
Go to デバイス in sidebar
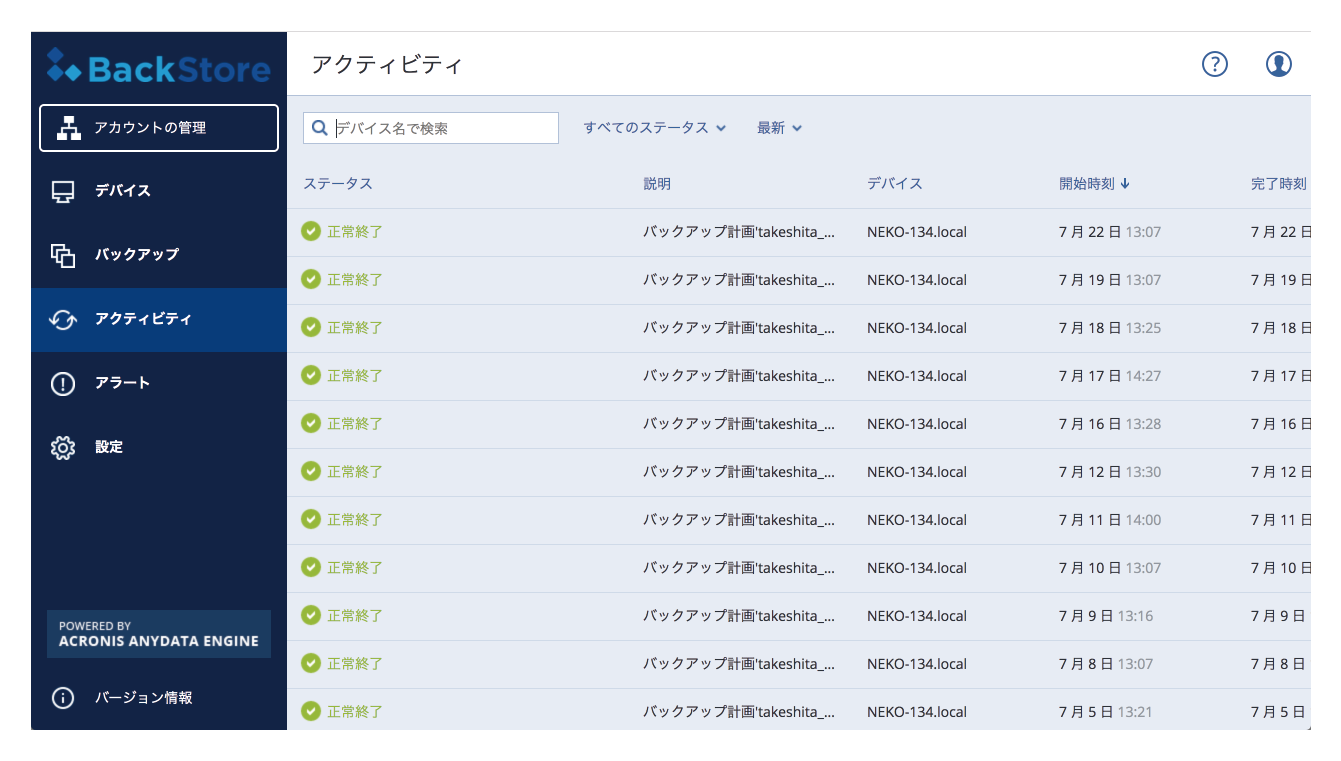tap(159, 191)
